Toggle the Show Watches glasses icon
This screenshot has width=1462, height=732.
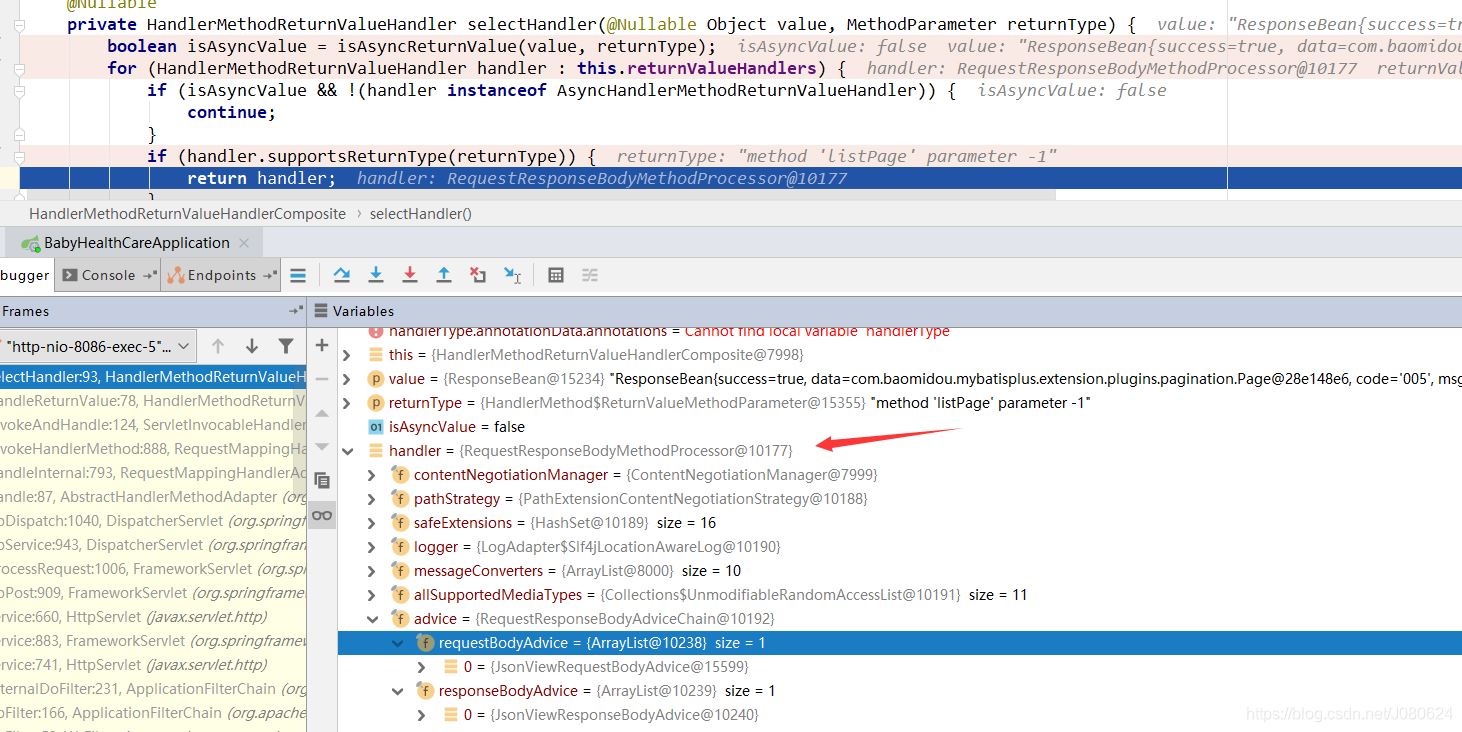pos(322,515)
